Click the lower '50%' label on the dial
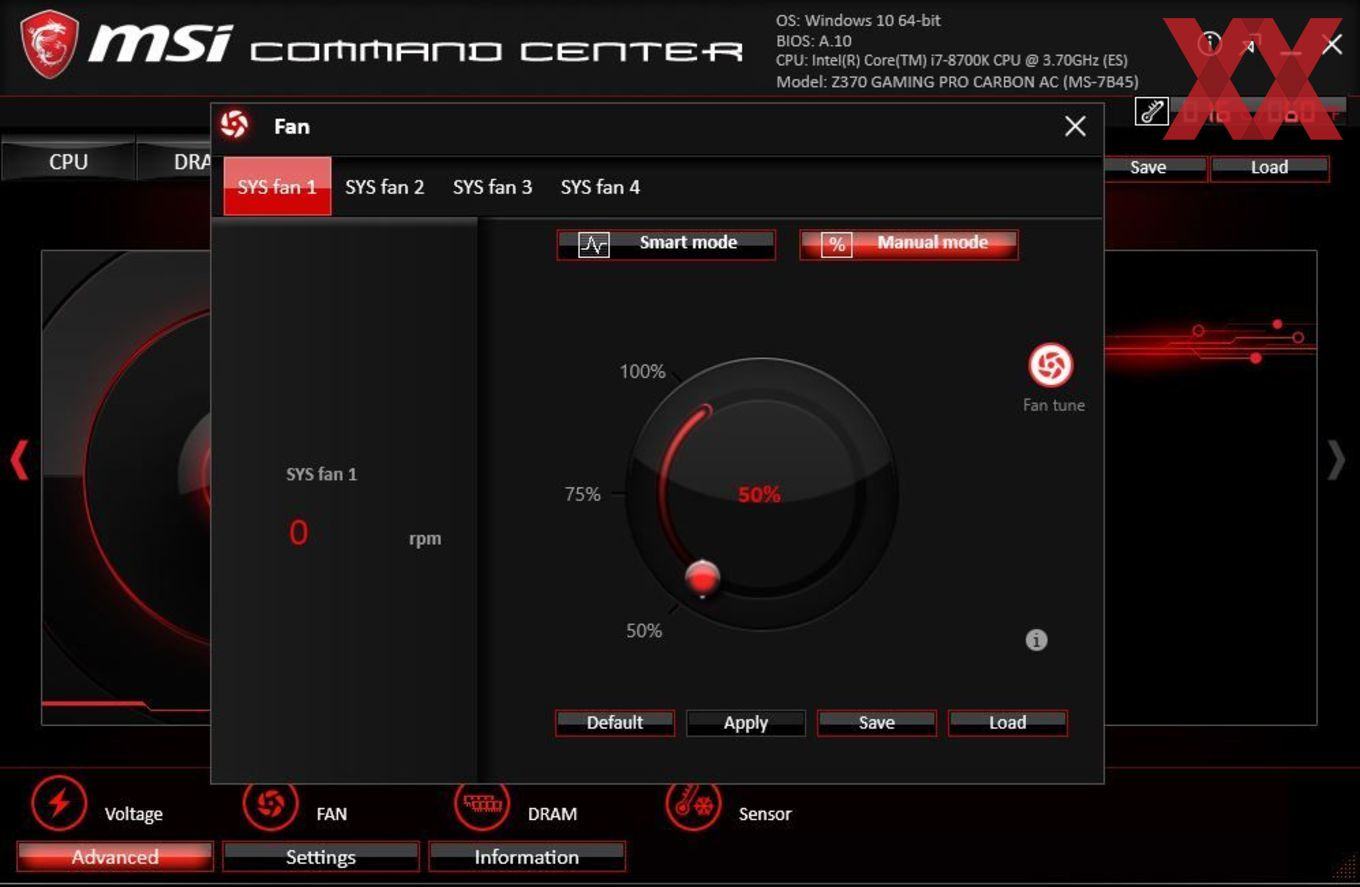 (x=644, y=631)
